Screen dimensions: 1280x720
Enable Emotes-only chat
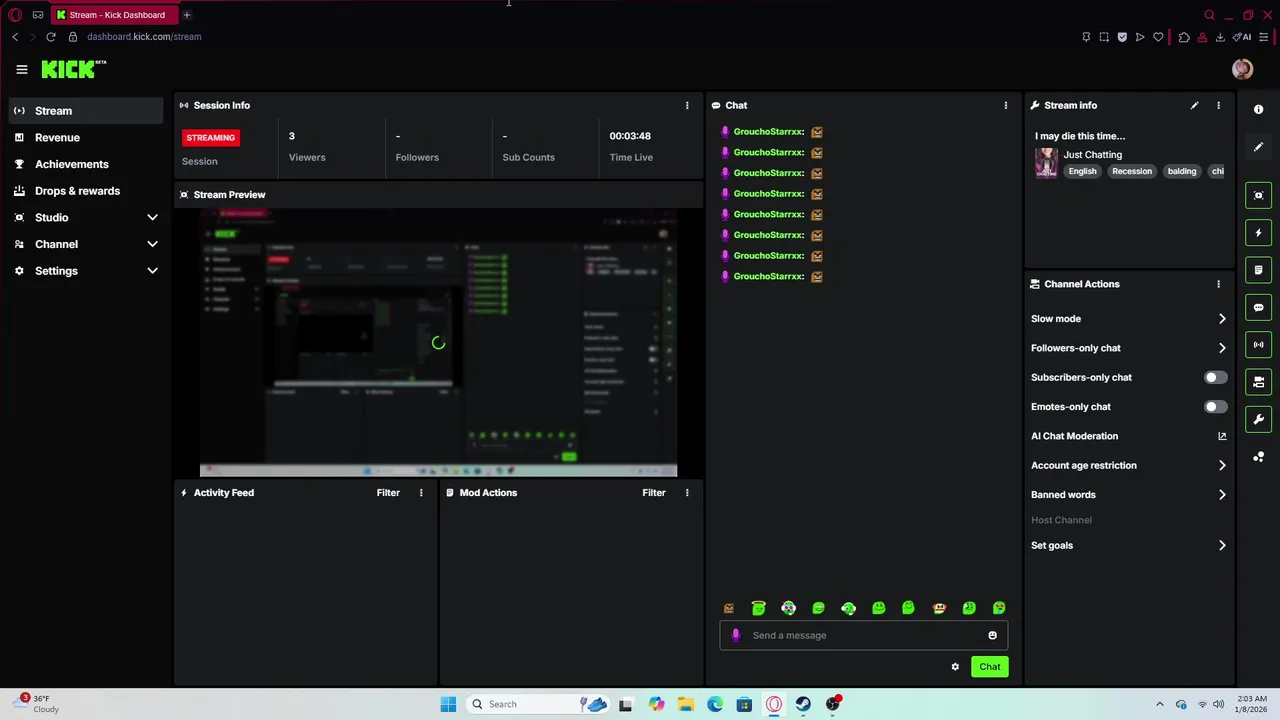click(1215, 407)
